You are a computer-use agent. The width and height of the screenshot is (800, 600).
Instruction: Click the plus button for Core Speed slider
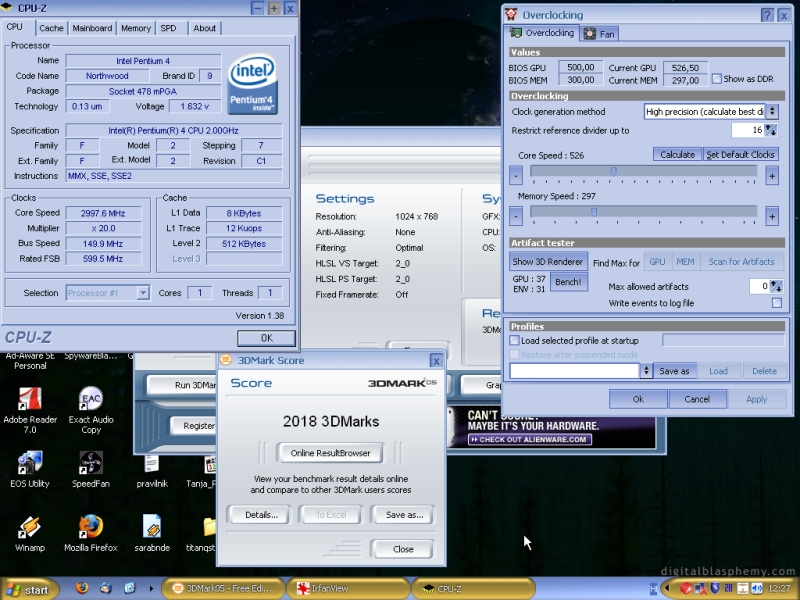[x=772, y=176]
